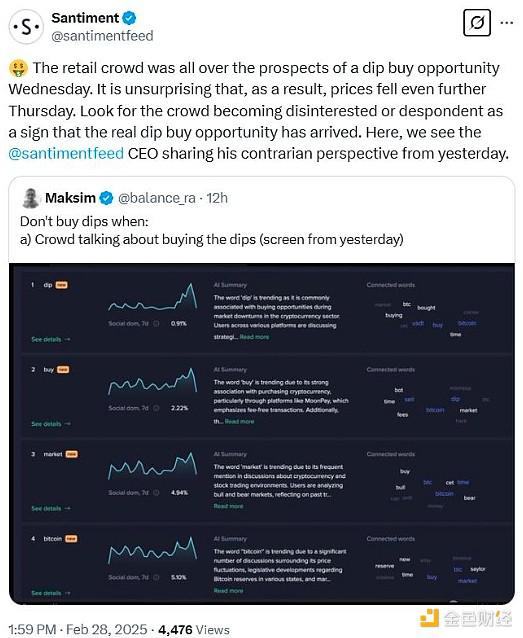
Task: Click the Santiment display name
Action: 85,18
